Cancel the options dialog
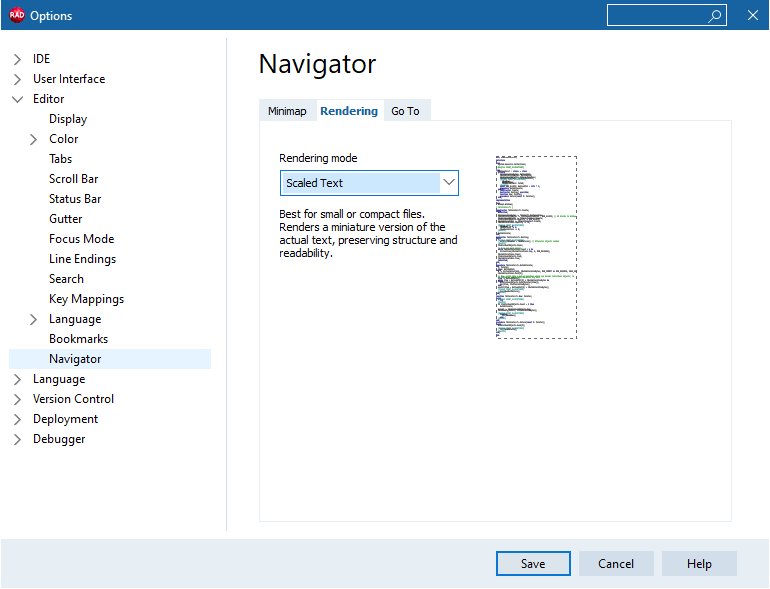Screen dimensions: 770x589 616,563
